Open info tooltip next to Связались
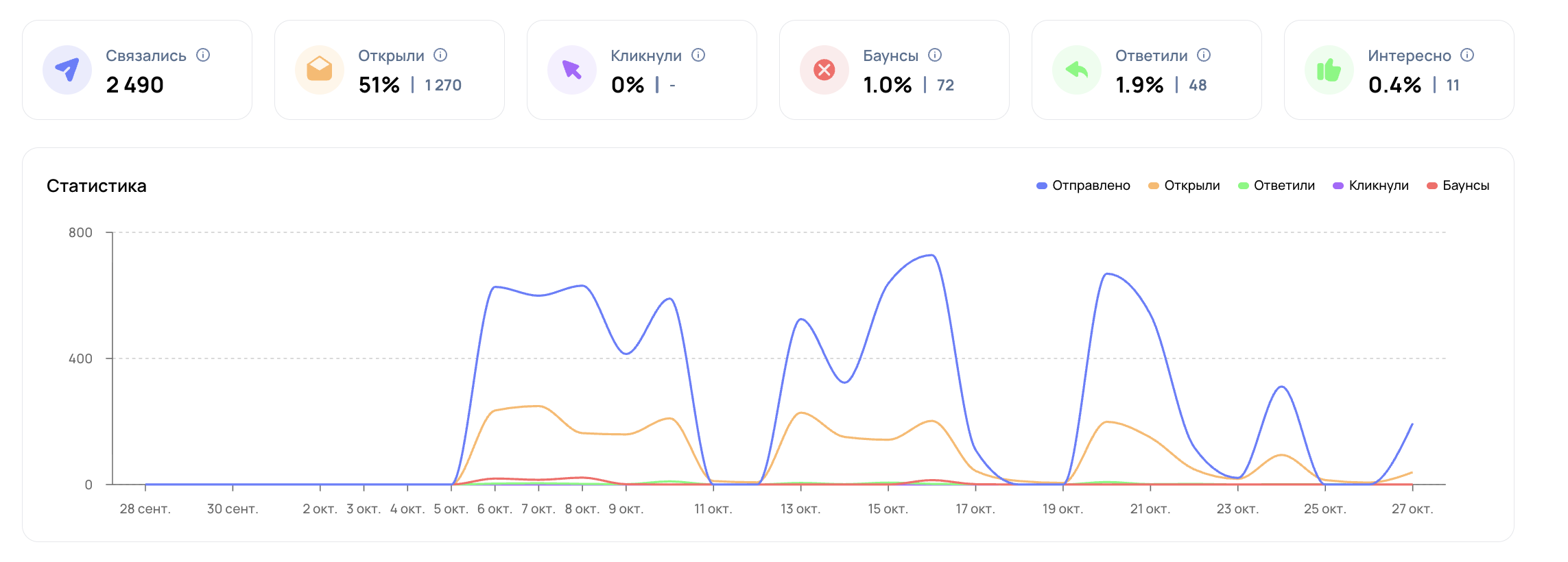The width and height of the screenshot is (1568, 562). tap(203, 55)
